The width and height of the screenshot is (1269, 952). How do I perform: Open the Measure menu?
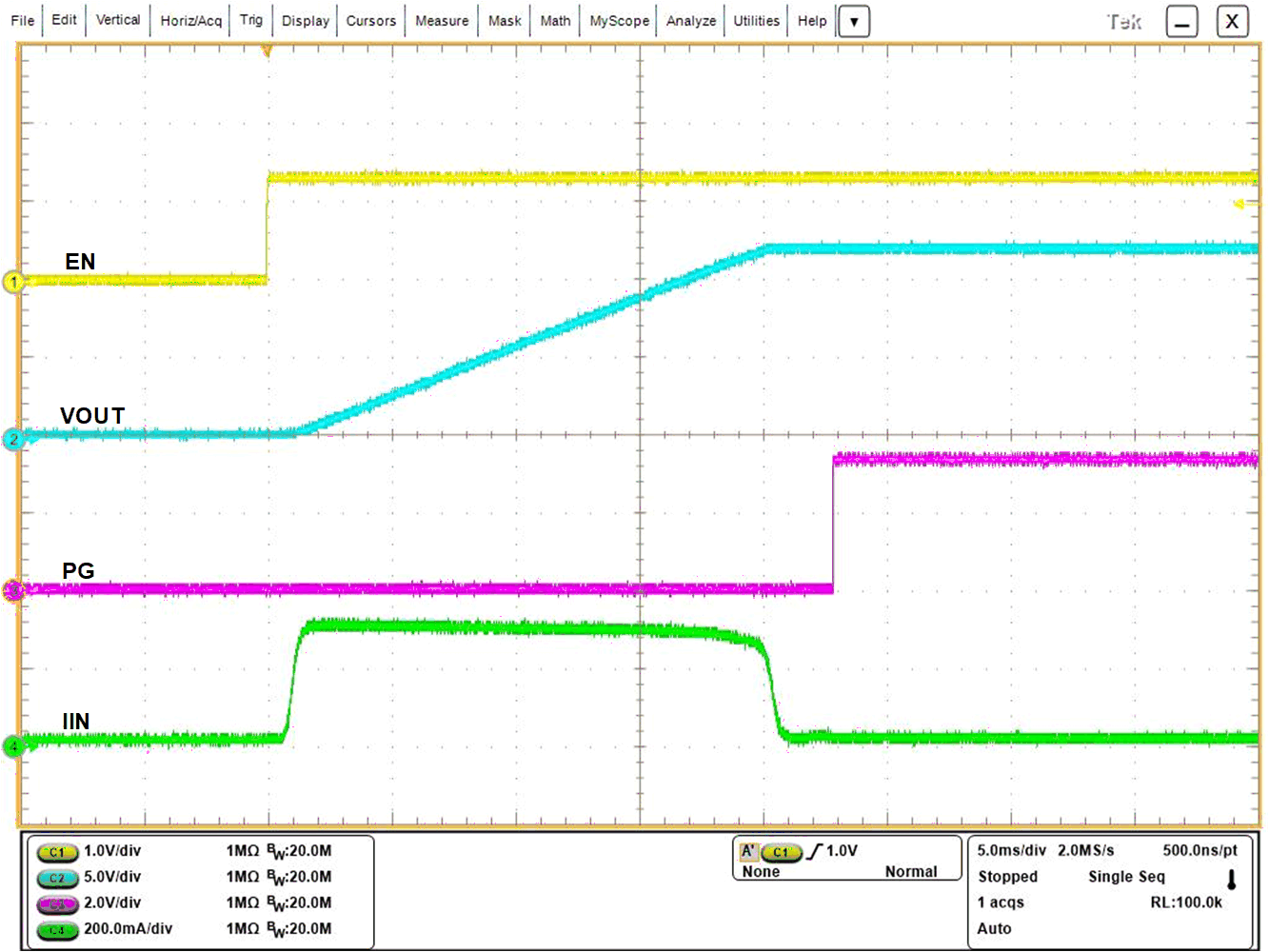click(441, 20)
